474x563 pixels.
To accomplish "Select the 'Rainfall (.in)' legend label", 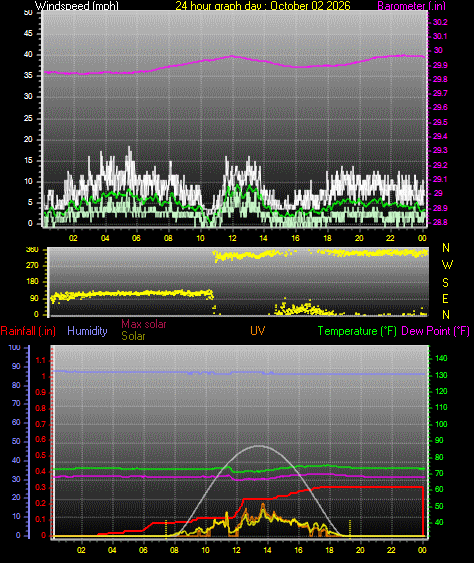I will (28, 331).
